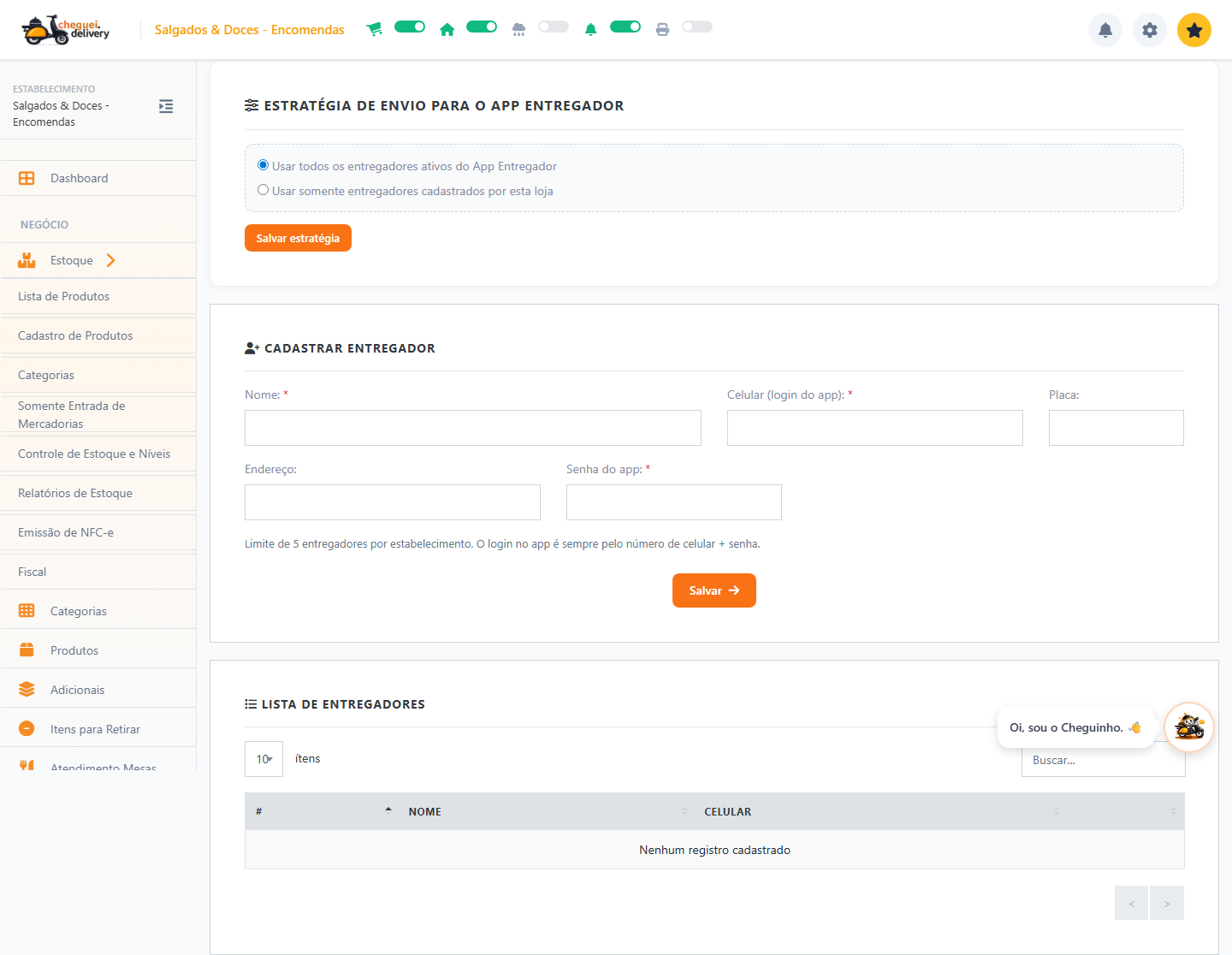Click the notifications bell icon
This screenshot has width=1232, height=955.
coord(1105,30)
